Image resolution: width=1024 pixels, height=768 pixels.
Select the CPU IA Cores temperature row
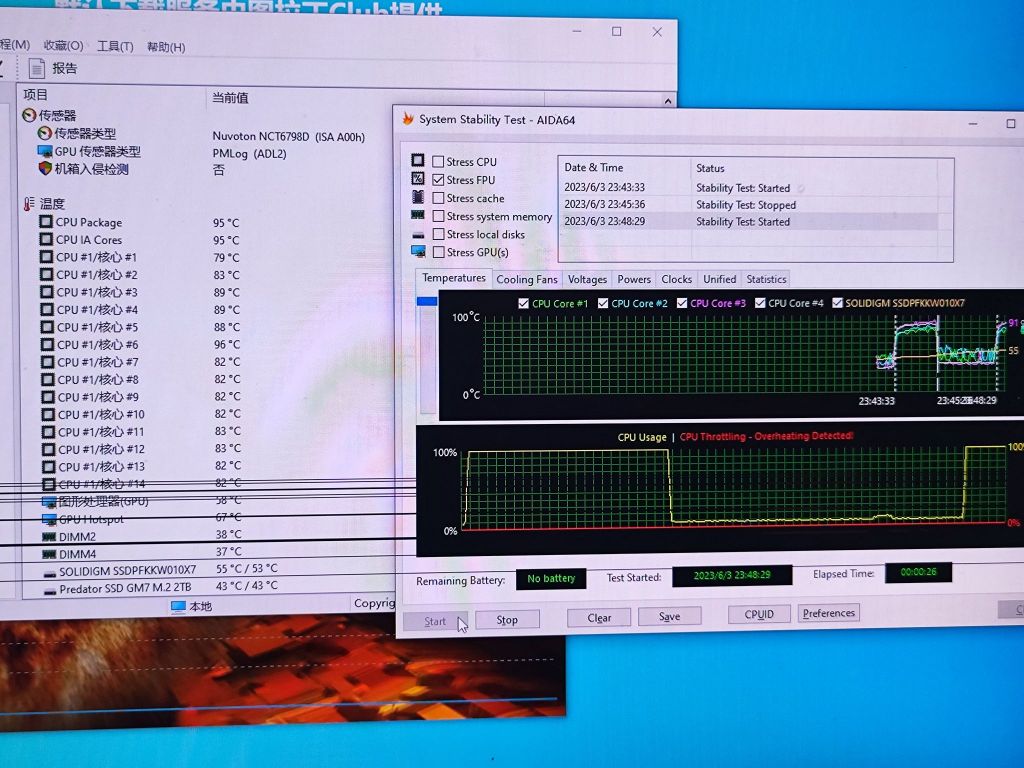pyautogui.click(x=89, y=240)
